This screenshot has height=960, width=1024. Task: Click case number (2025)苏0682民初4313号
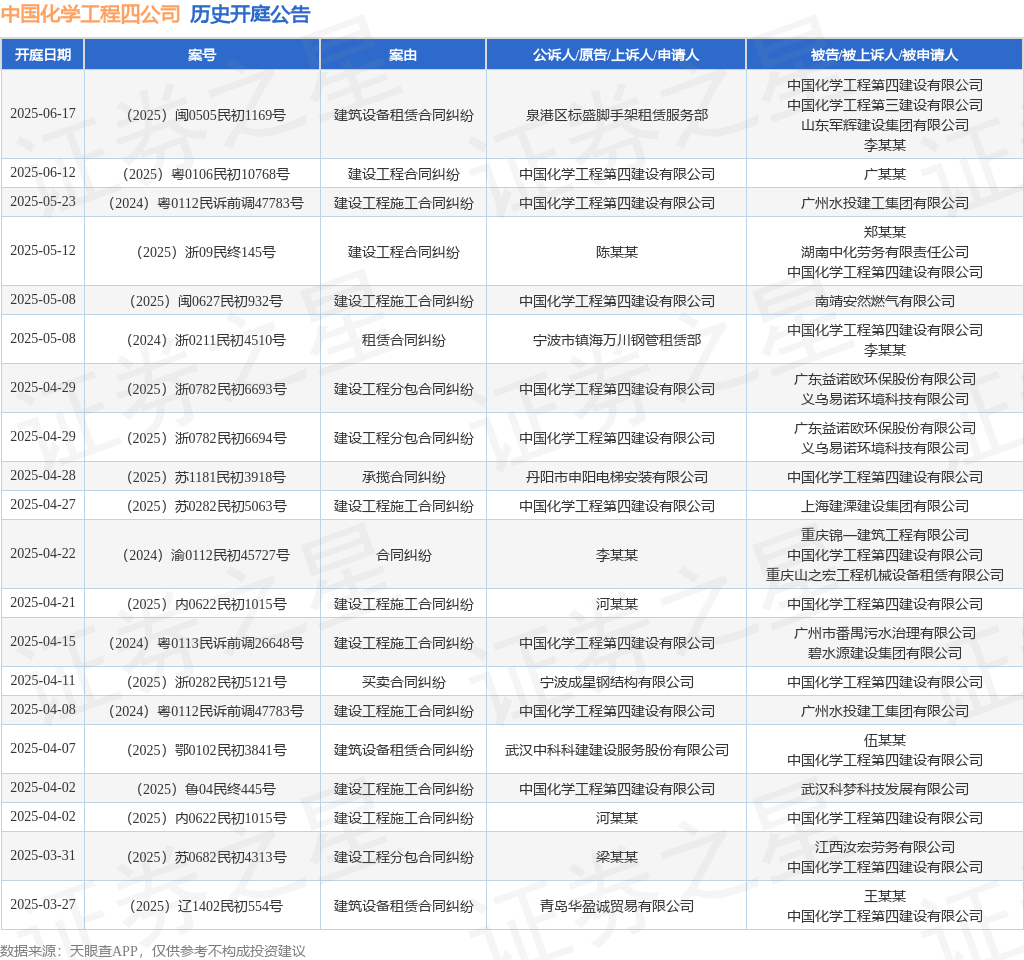click(x=206, y=857)
